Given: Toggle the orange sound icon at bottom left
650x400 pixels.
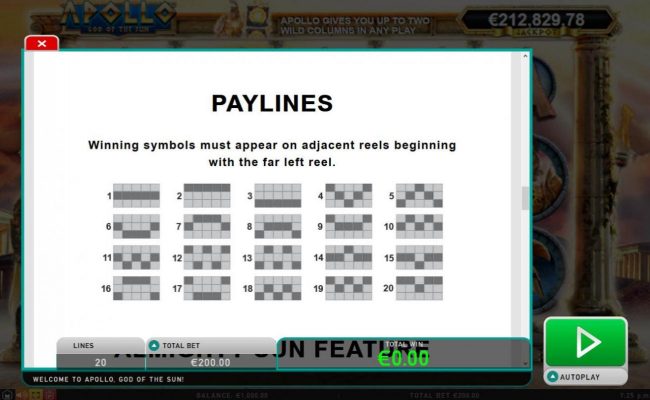Looking at the screenshot, I should point(21,395).
